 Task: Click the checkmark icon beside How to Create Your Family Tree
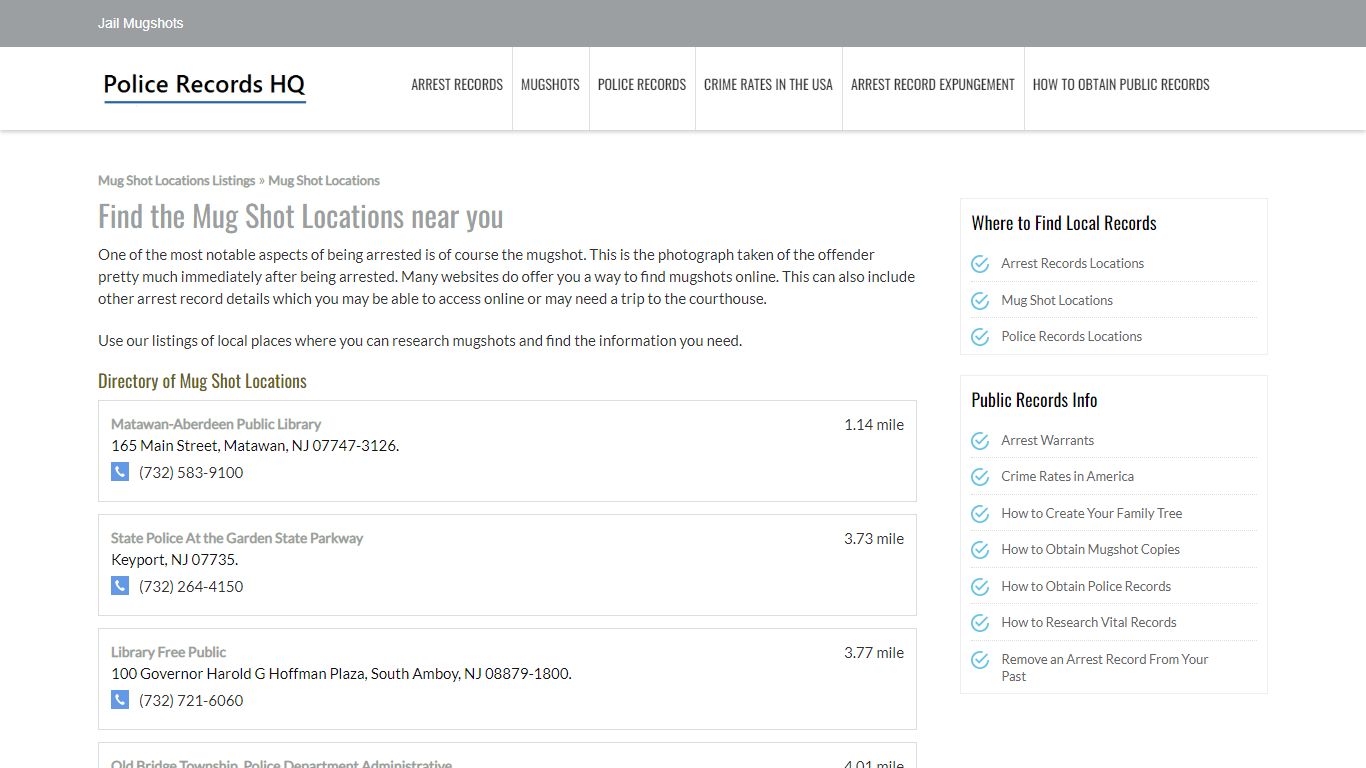tap(980, 514)
